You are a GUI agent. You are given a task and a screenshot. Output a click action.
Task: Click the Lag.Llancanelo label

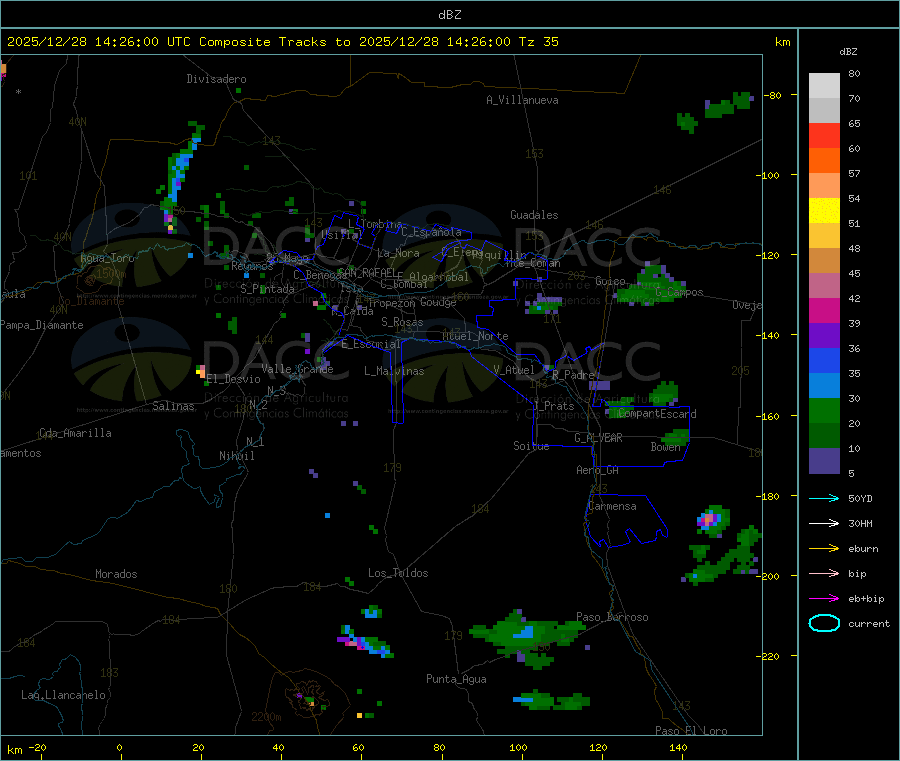pos(63,695)
